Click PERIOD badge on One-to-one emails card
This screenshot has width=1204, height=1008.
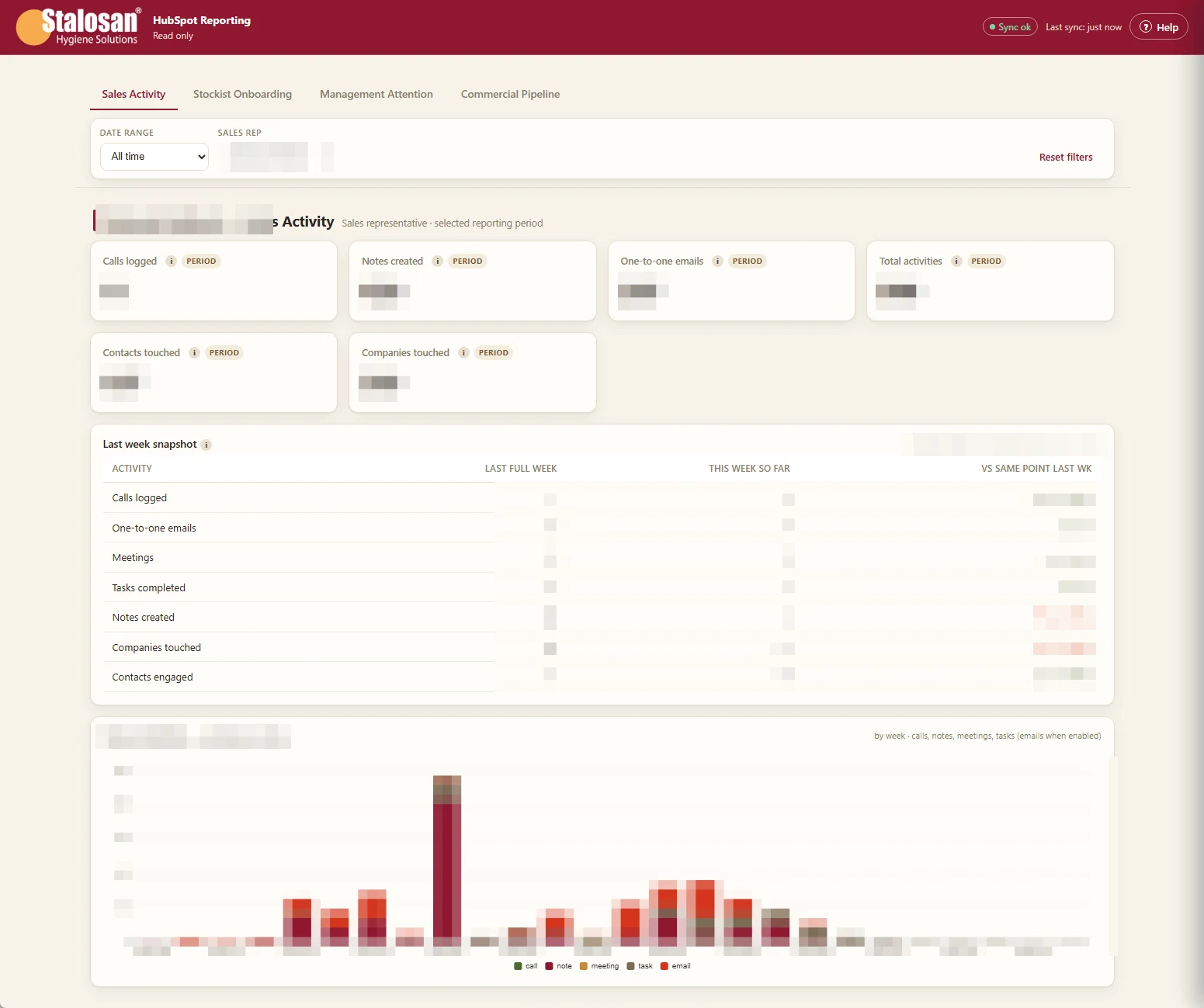[748, 262]
